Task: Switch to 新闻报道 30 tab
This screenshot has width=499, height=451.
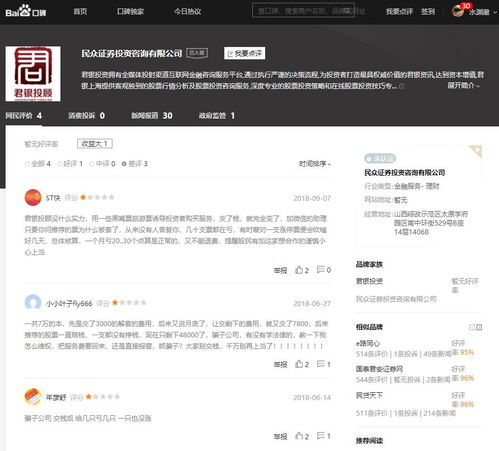Action: (x=152, y=116)
